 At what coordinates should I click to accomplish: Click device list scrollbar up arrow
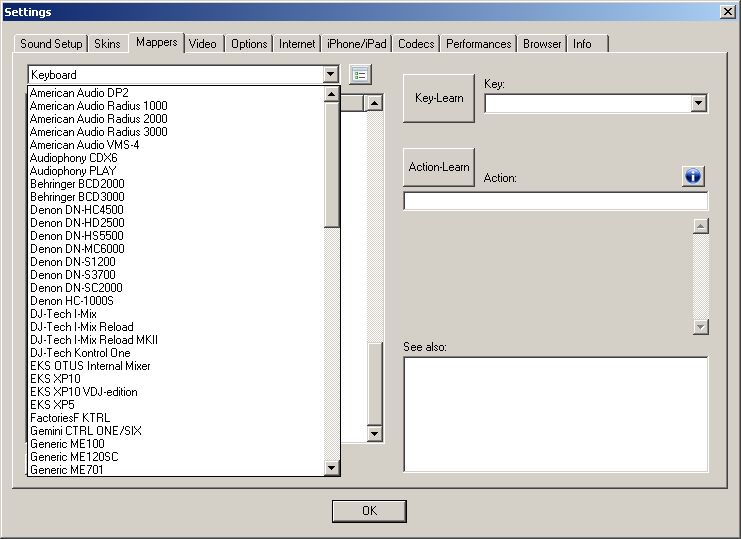tap(331, 94)
